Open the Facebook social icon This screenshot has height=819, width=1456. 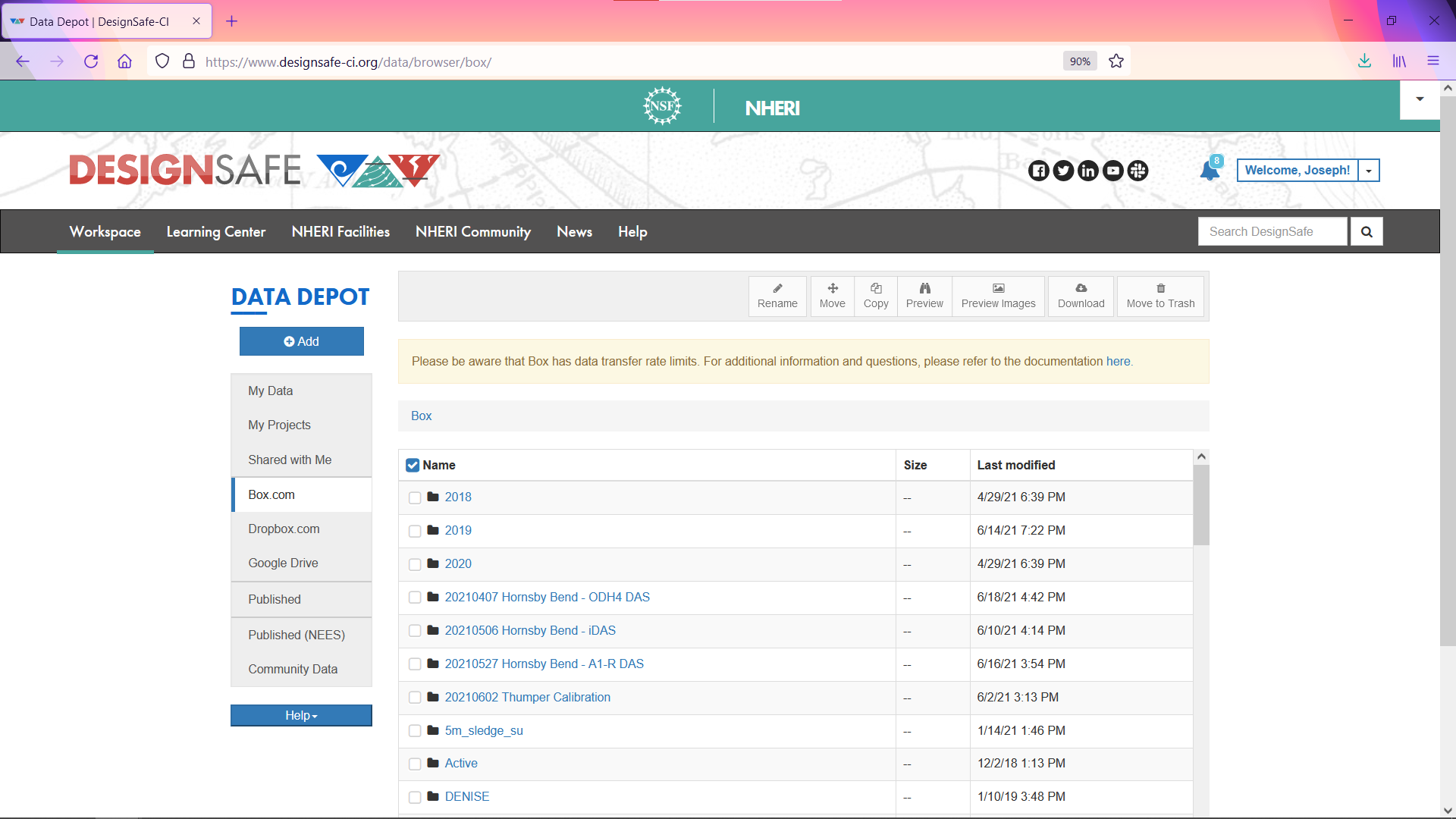point(1039,171)
